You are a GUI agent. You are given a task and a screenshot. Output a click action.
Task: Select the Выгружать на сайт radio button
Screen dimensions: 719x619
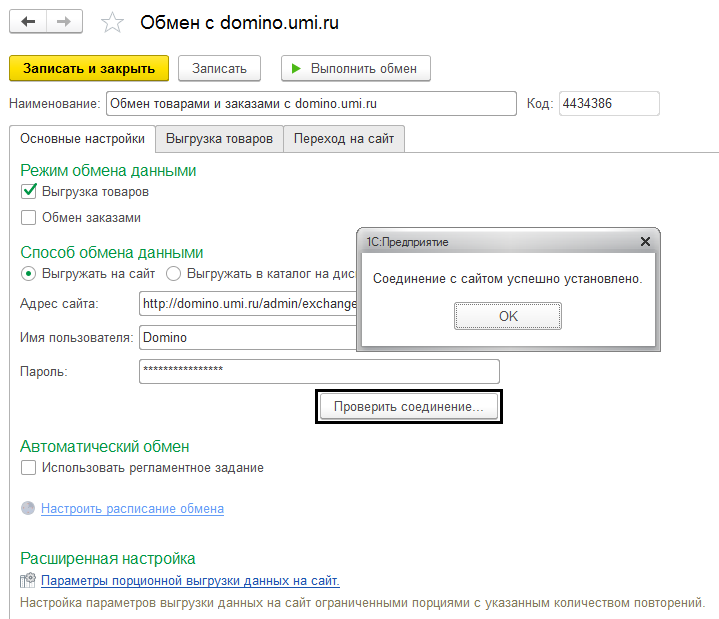pyautogui.click(x=29, y=272)
